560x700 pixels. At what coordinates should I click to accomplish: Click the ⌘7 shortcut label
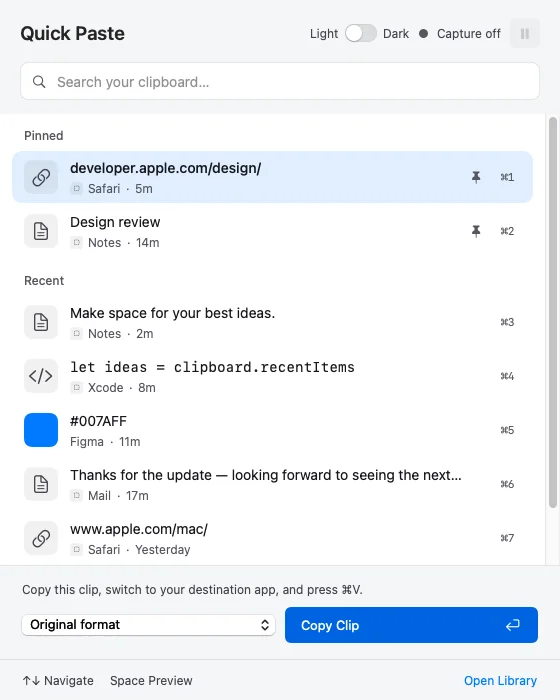point(507,538)
